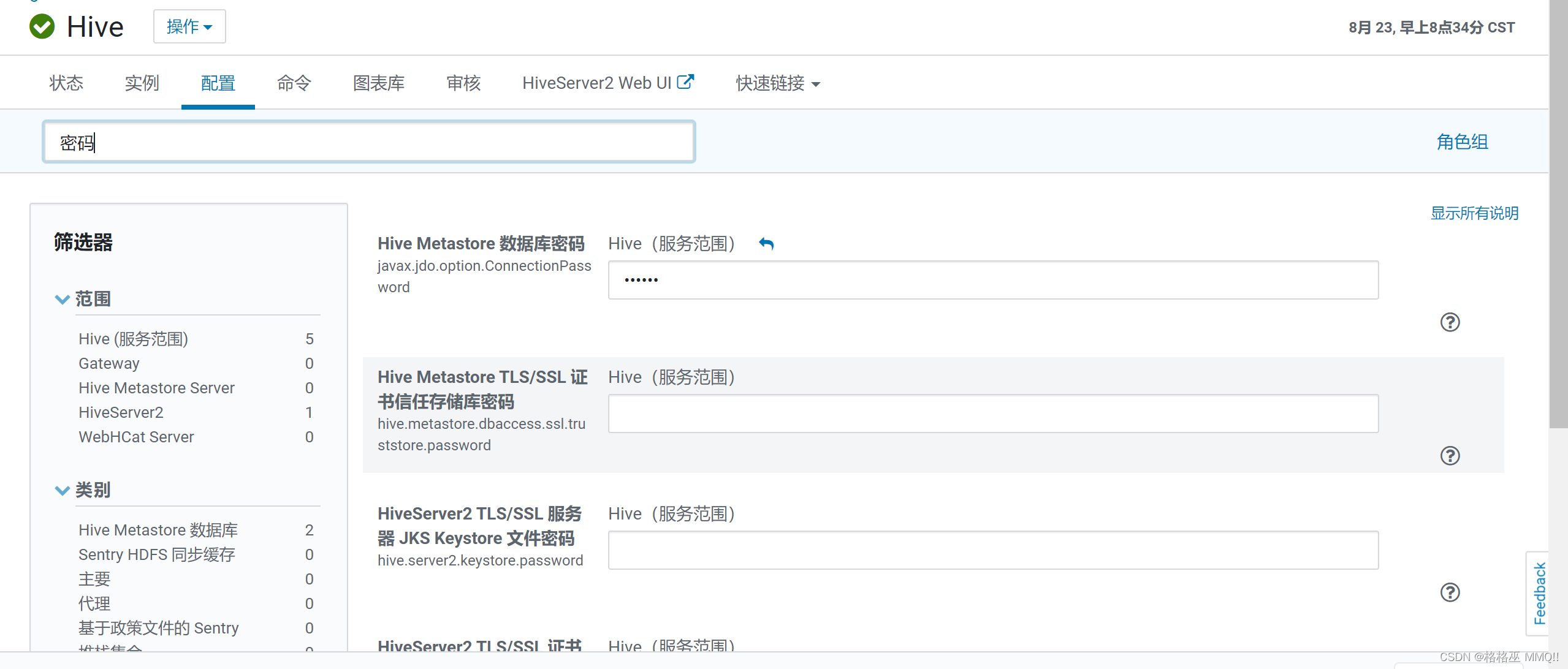Collapse the 类别 filter section
The width and height of the screenshot is (1568, 669).
pyautogui.click(x=62, y=490)
